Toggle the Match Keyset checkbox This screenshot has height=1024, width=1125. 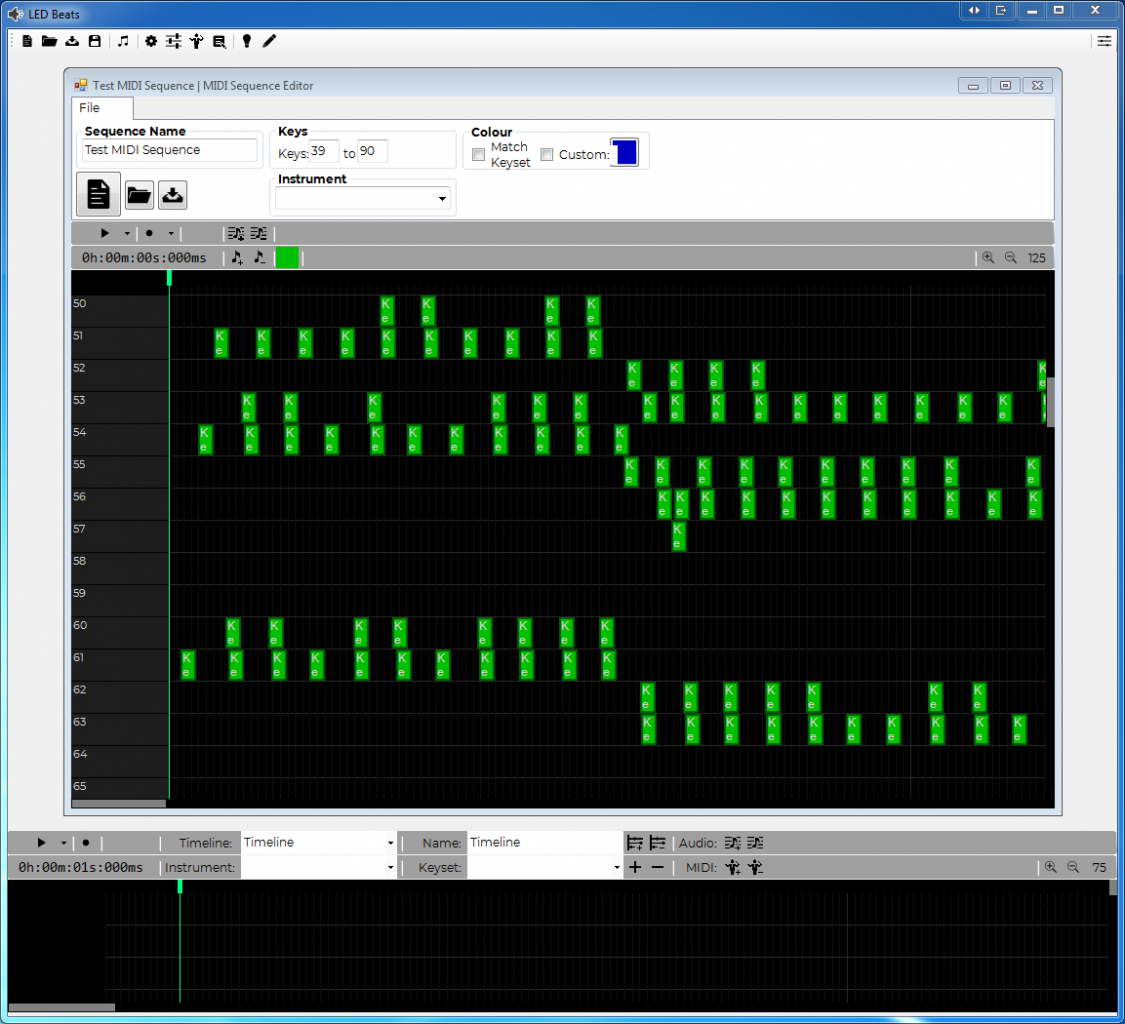(479, 154)
